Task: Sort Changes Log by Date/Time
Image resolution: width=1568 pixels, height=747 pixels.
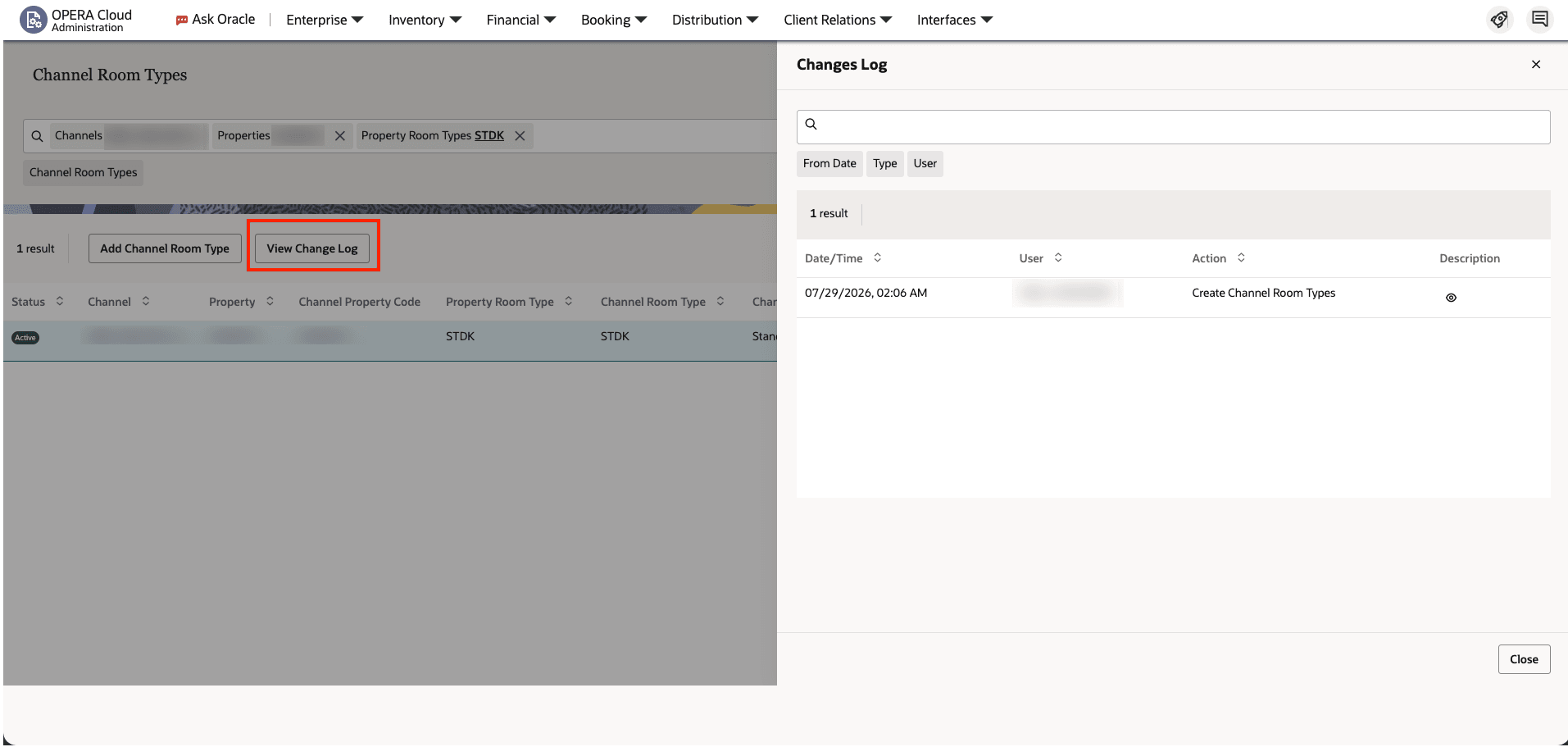Action: [x=877, y=257]
